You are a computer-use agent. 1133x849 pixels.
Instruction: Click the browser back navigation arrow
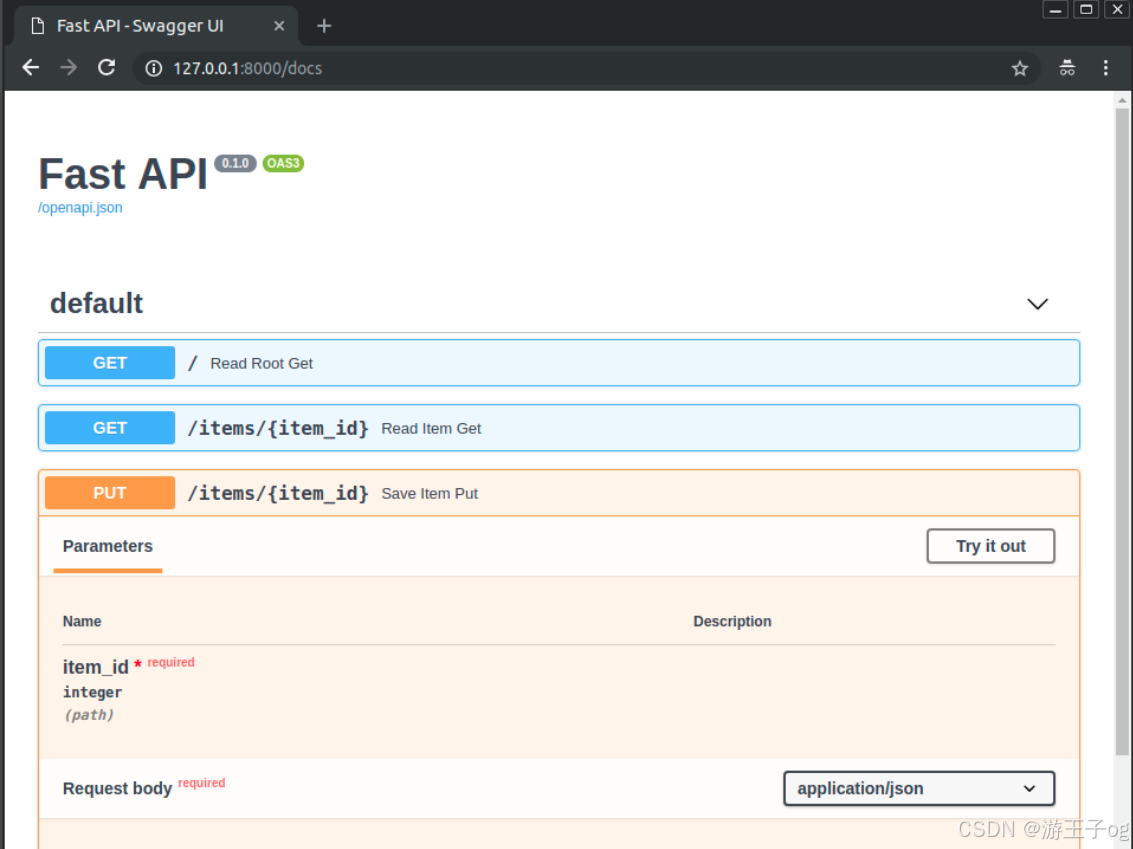(x=30, y=68)
